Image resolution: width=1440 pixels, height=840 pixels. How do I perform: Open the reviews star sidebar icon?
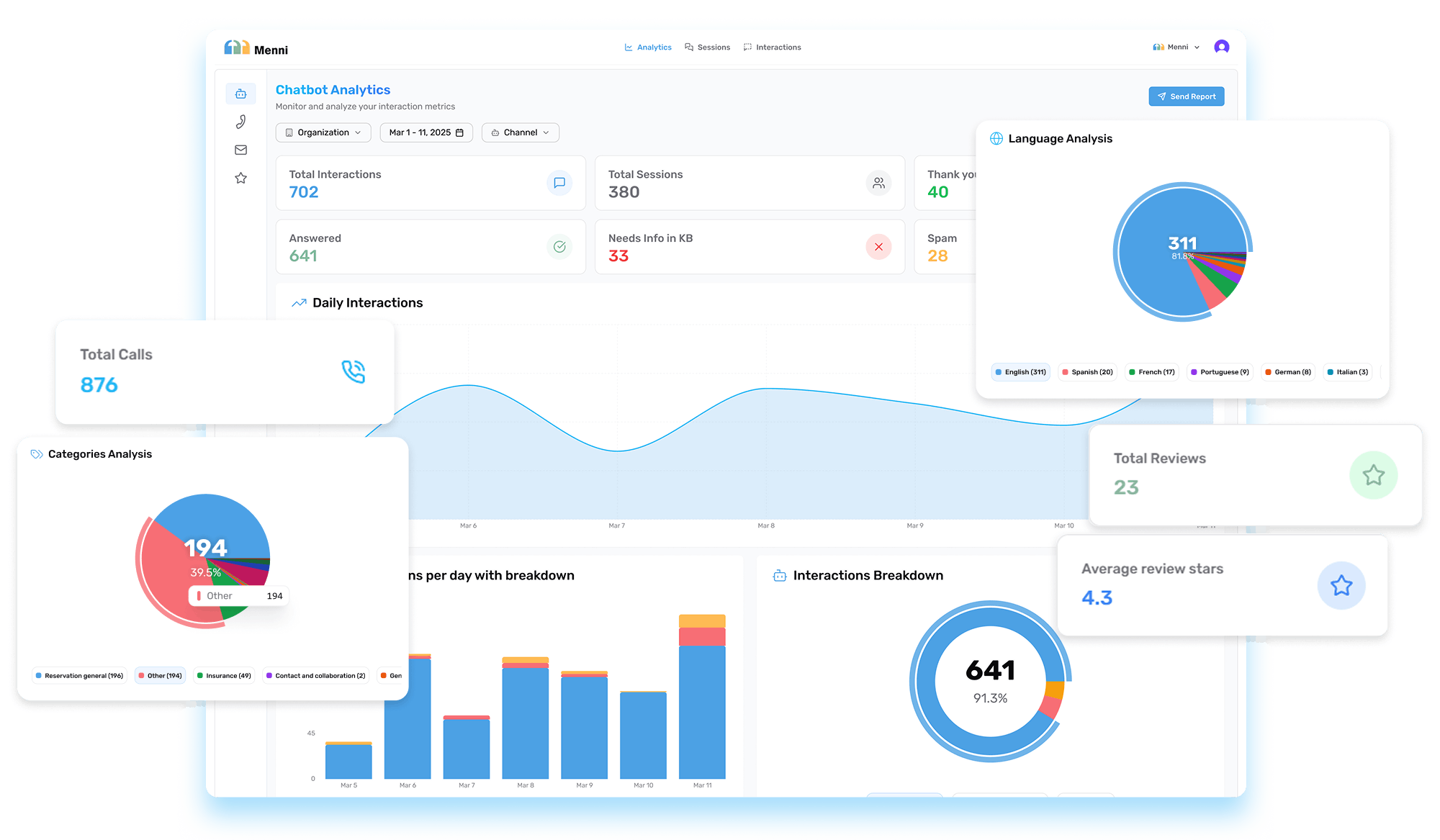point(240,178)
